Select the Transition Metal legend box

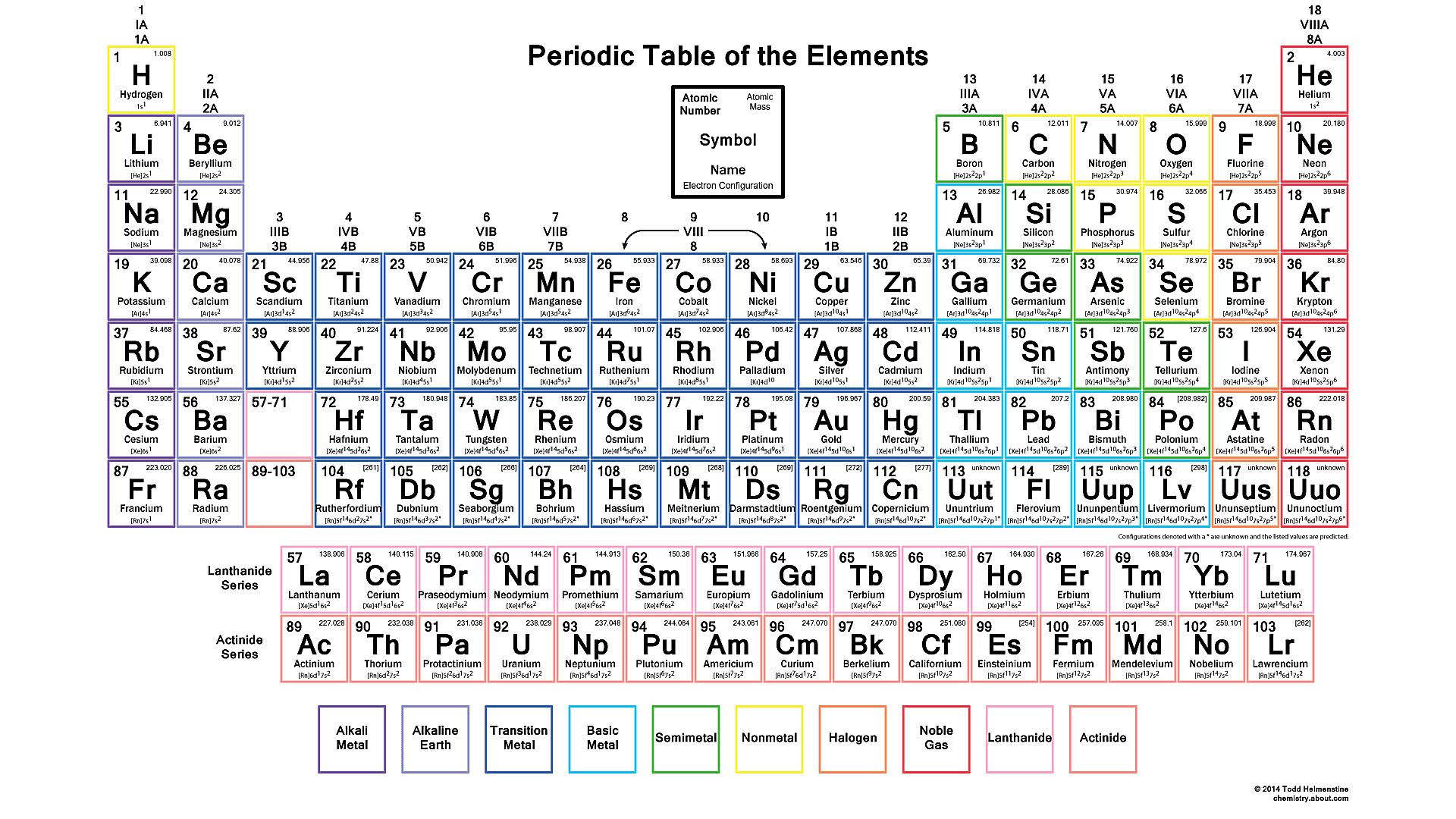point(519,739)
